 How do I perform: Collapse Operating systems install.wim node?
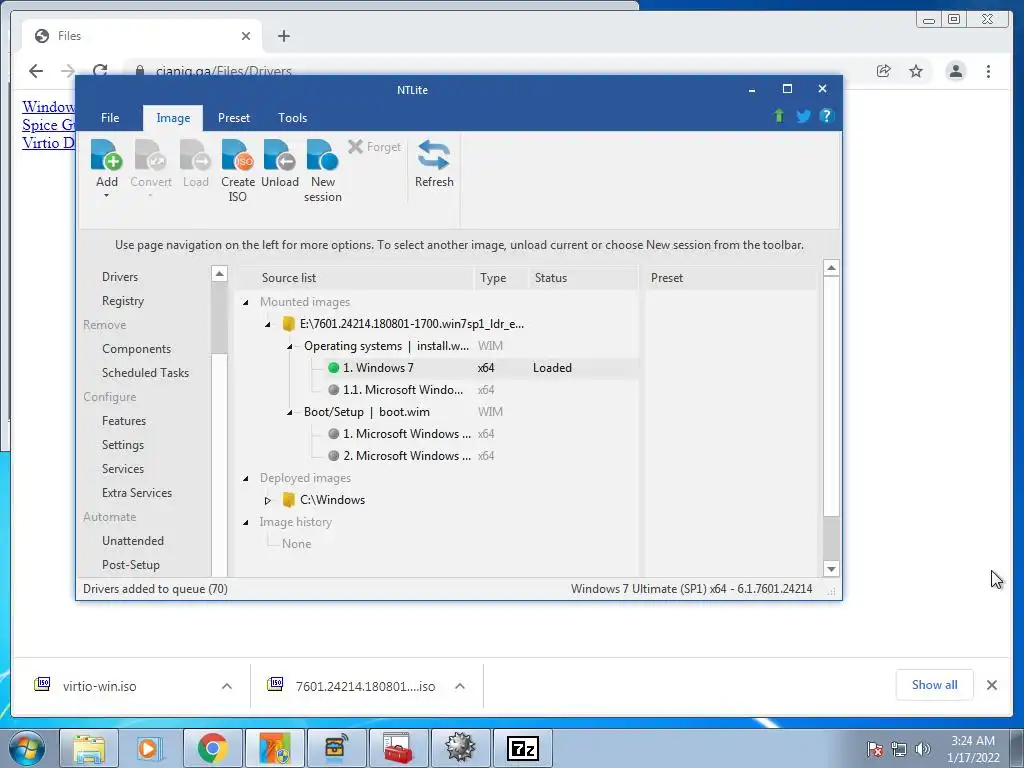289,347
